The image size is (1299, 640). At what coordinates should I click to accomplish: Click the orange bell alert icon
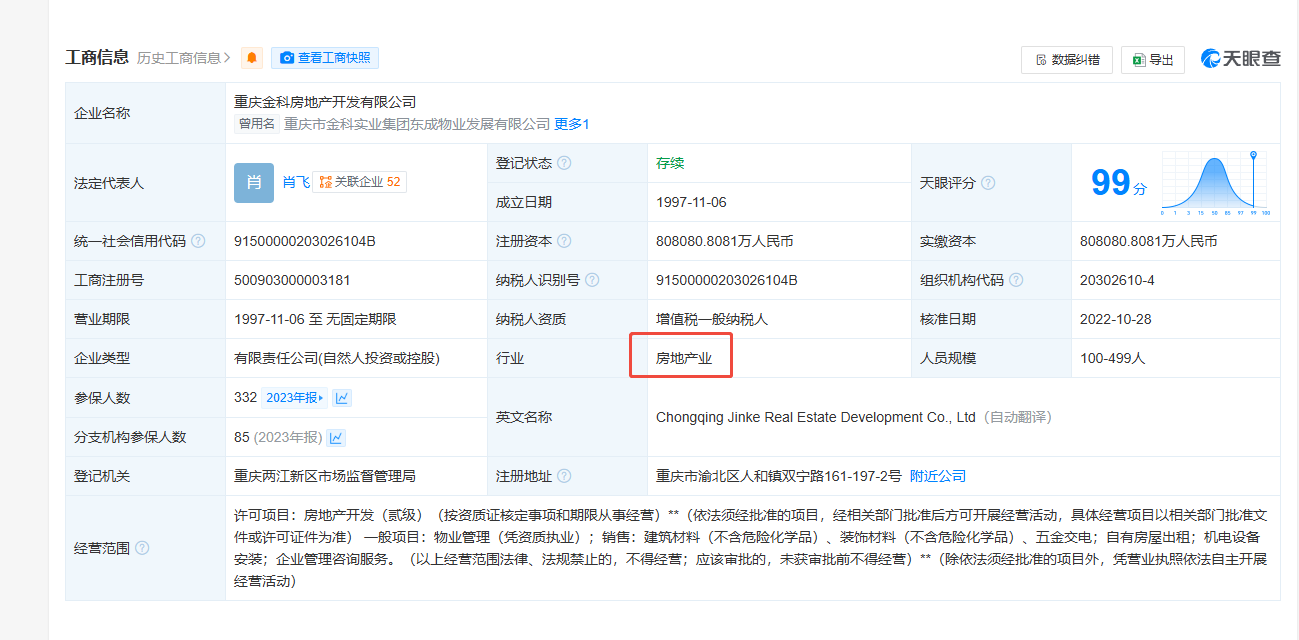point(252,58)
